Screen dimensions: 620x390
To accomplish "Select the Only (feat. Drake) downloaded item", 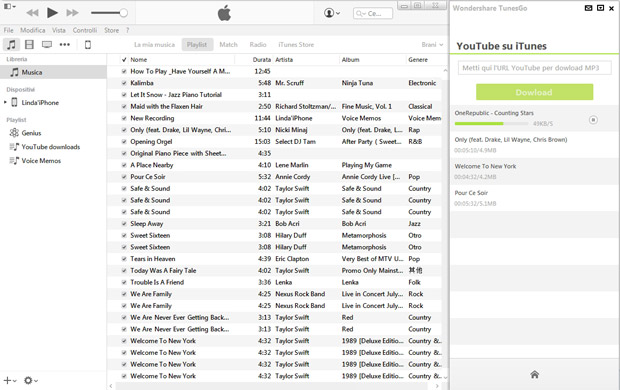I will [535, 145].
